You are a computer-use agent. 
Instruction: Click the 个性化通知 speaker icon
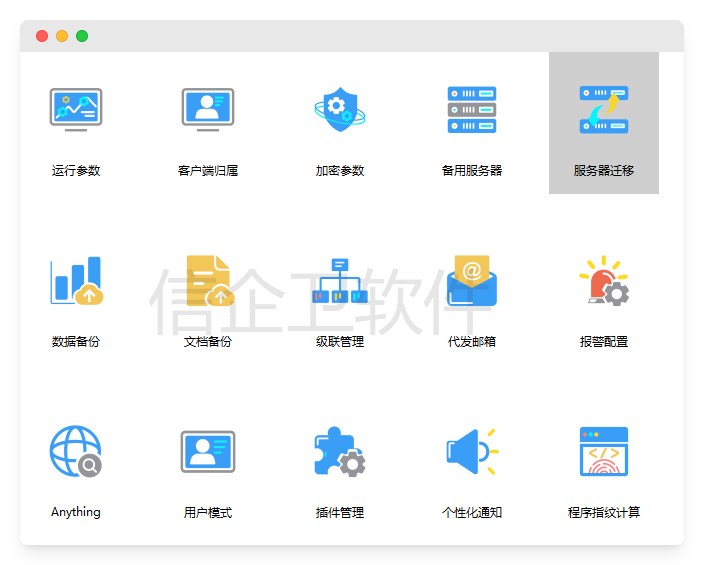(472, 452)
